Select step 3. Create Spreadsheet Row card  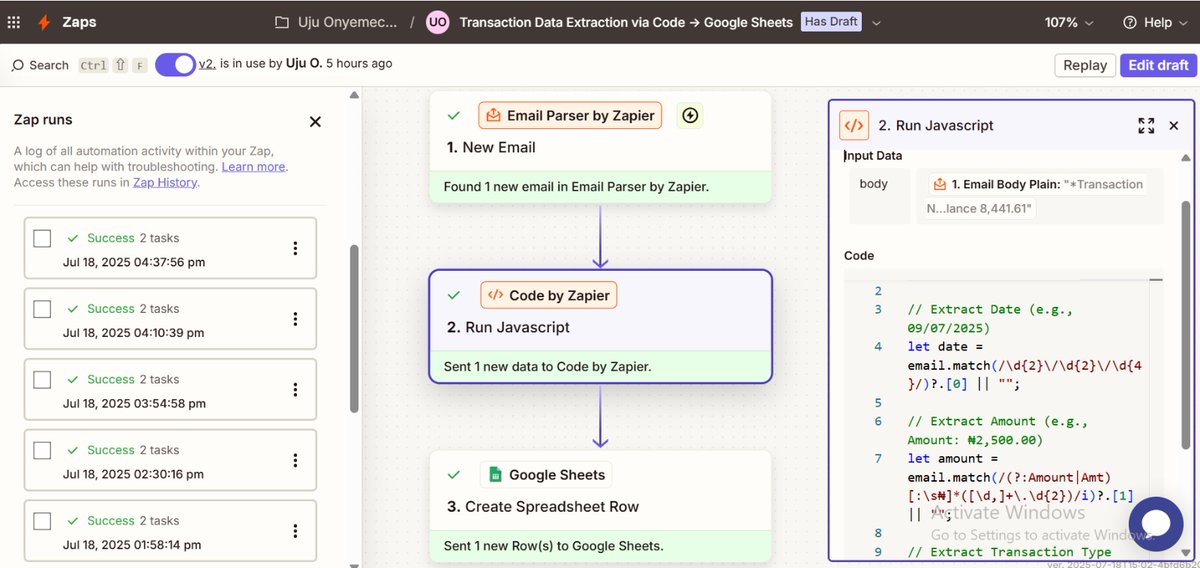point(600,507)
